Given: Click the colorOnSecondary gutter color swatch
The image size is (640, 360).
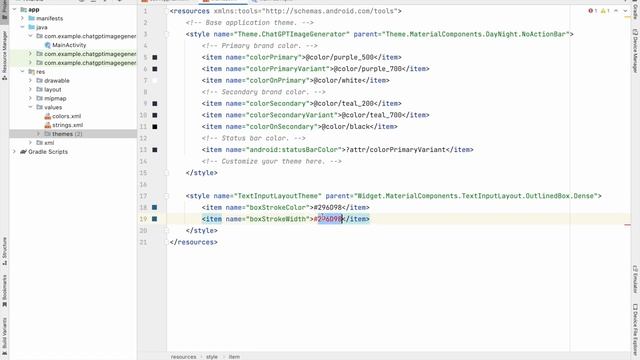Looking at the screenshot, I should 155,127.
